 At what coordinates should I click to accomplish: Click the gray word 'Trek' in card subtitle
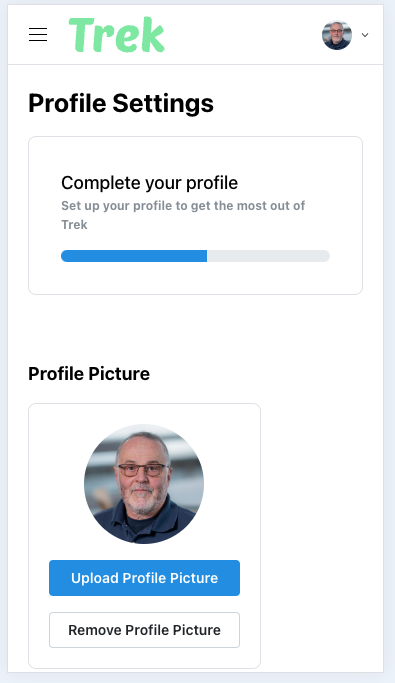coord(74,225)
